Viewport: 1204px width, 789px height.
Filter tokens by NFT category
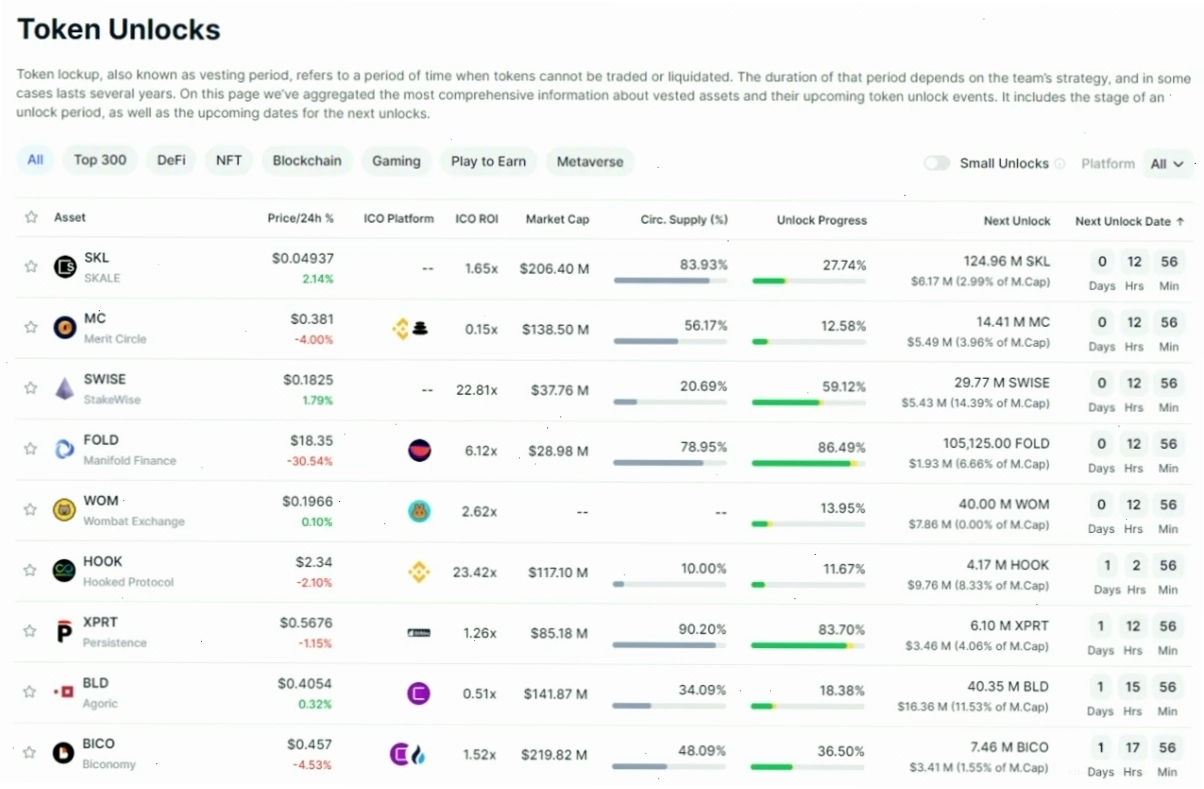(x=229, y=160)
